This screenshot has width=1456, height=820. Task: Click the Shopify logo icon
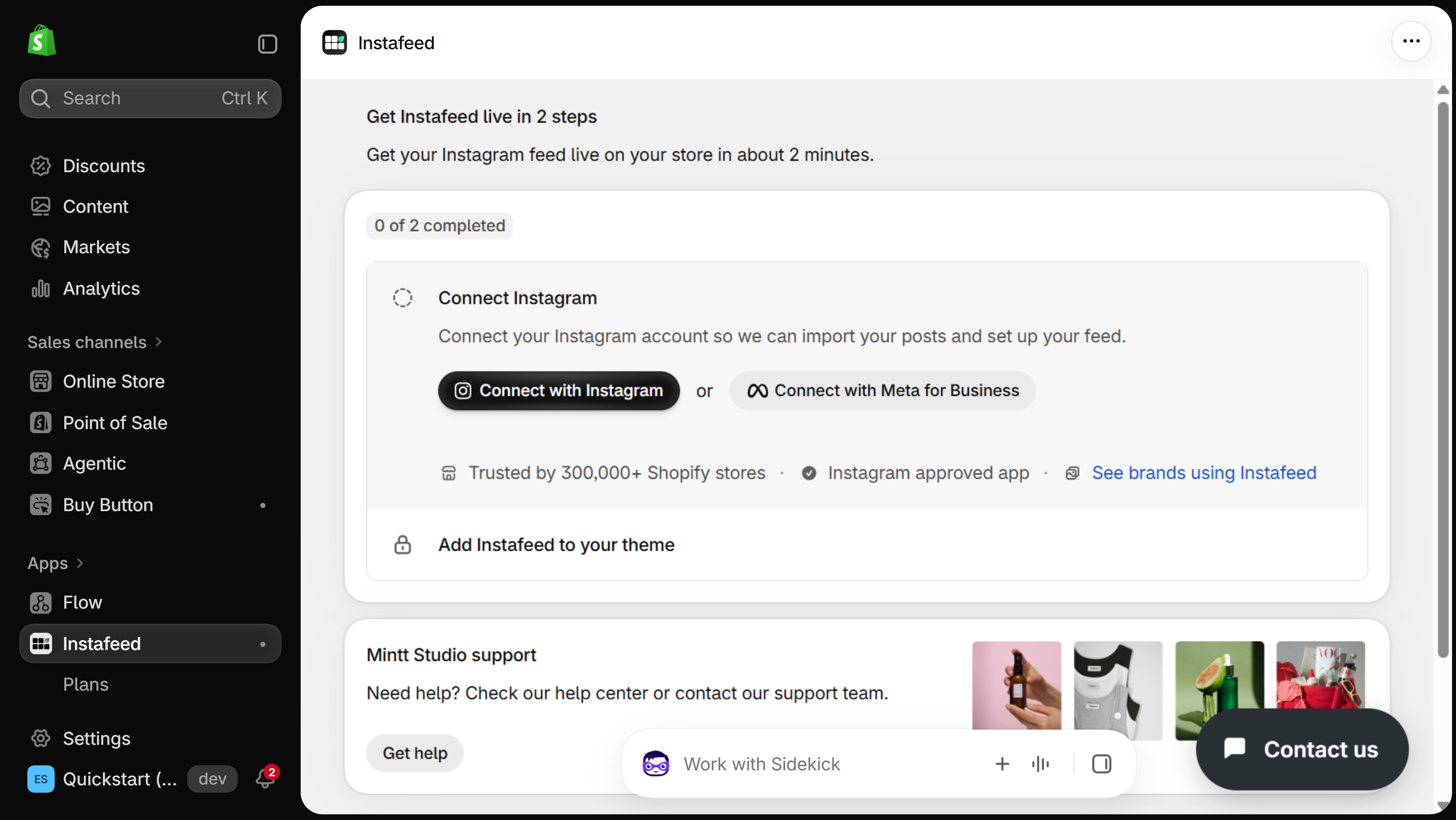[41, 40]
